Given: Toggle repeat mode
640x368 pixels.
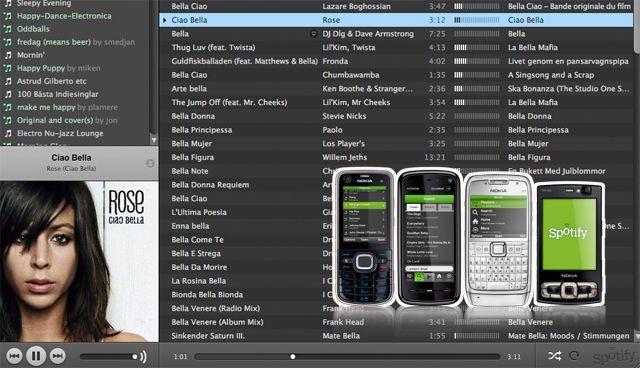Looking at the screenshot, I should coord(574,356).
